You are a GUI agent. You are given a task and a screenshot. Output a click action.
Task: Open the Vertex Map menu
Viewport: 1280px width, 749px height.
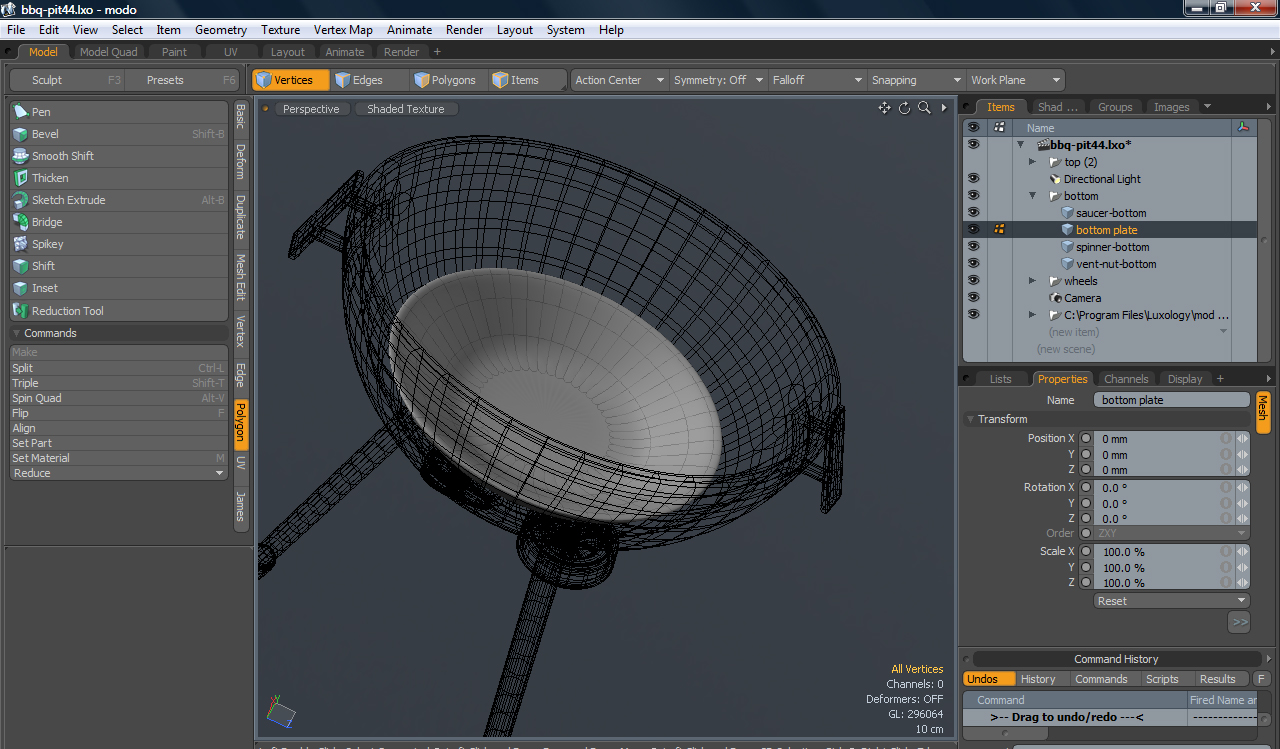point(343,30)
